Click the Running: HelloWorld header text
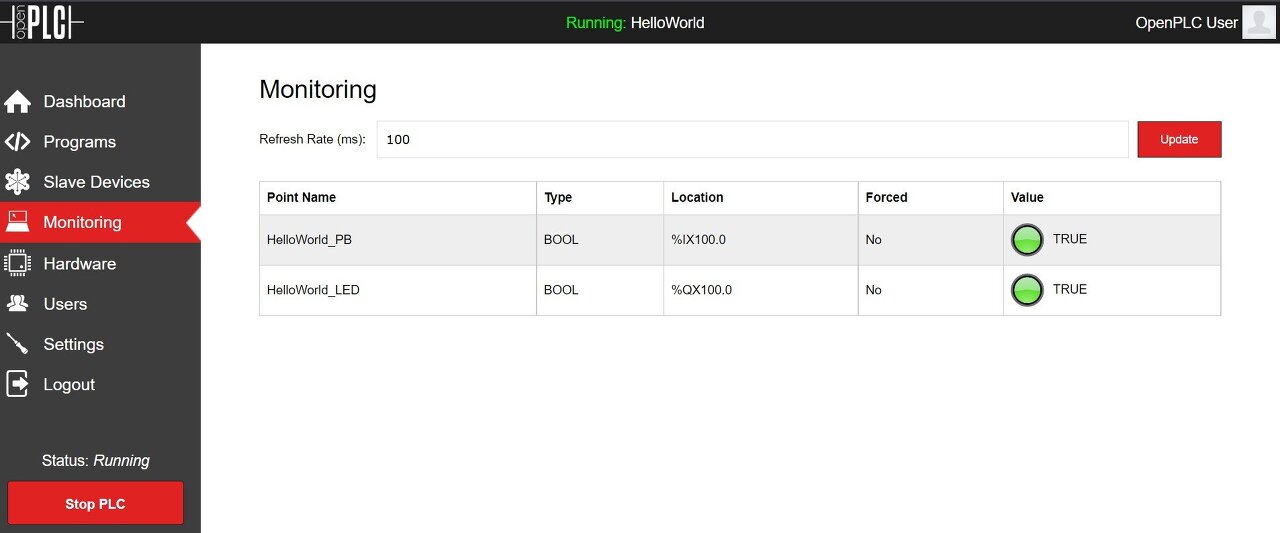 click(x=635, y=22)
